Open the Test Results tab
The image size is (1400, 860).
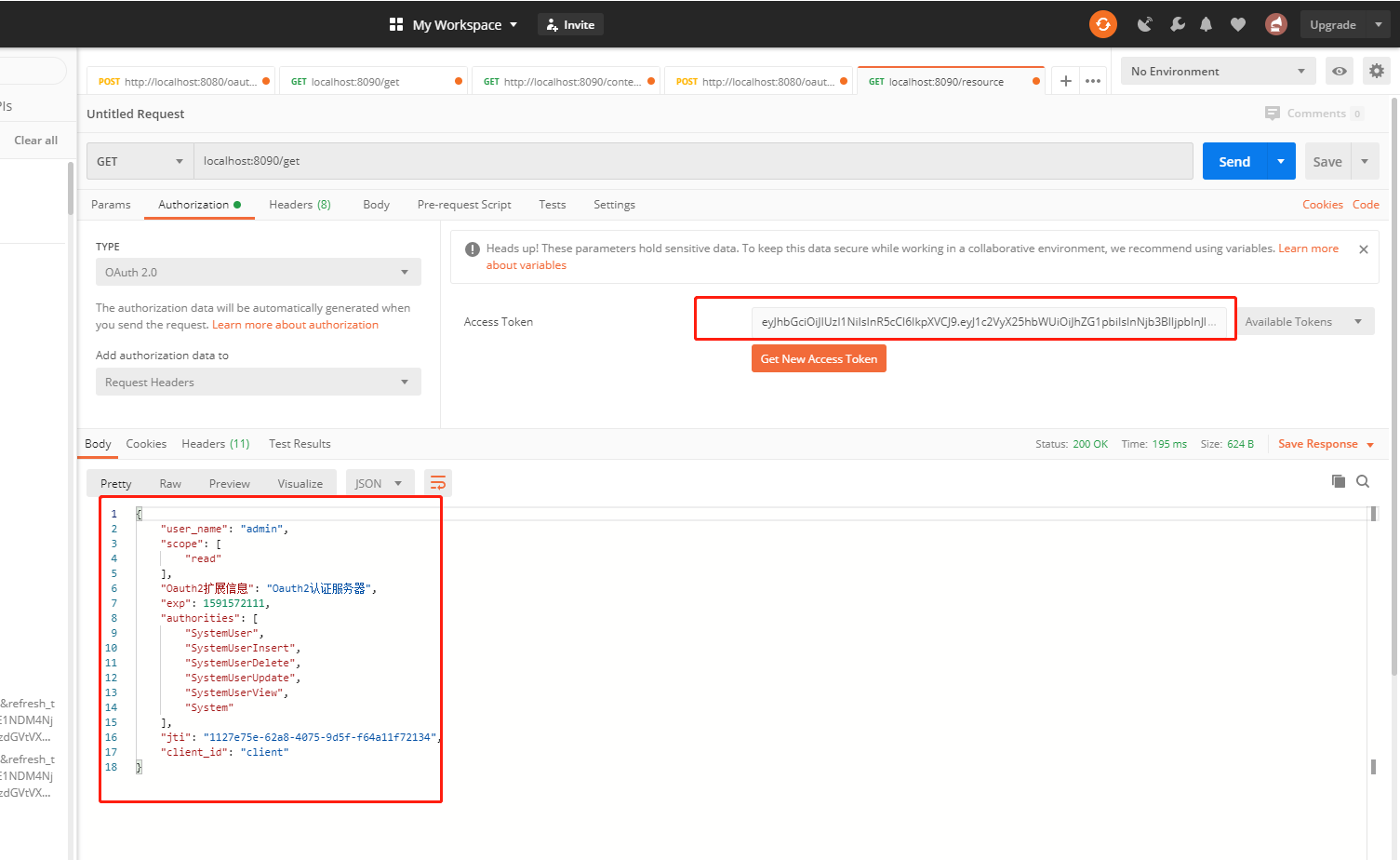(300, 444)
